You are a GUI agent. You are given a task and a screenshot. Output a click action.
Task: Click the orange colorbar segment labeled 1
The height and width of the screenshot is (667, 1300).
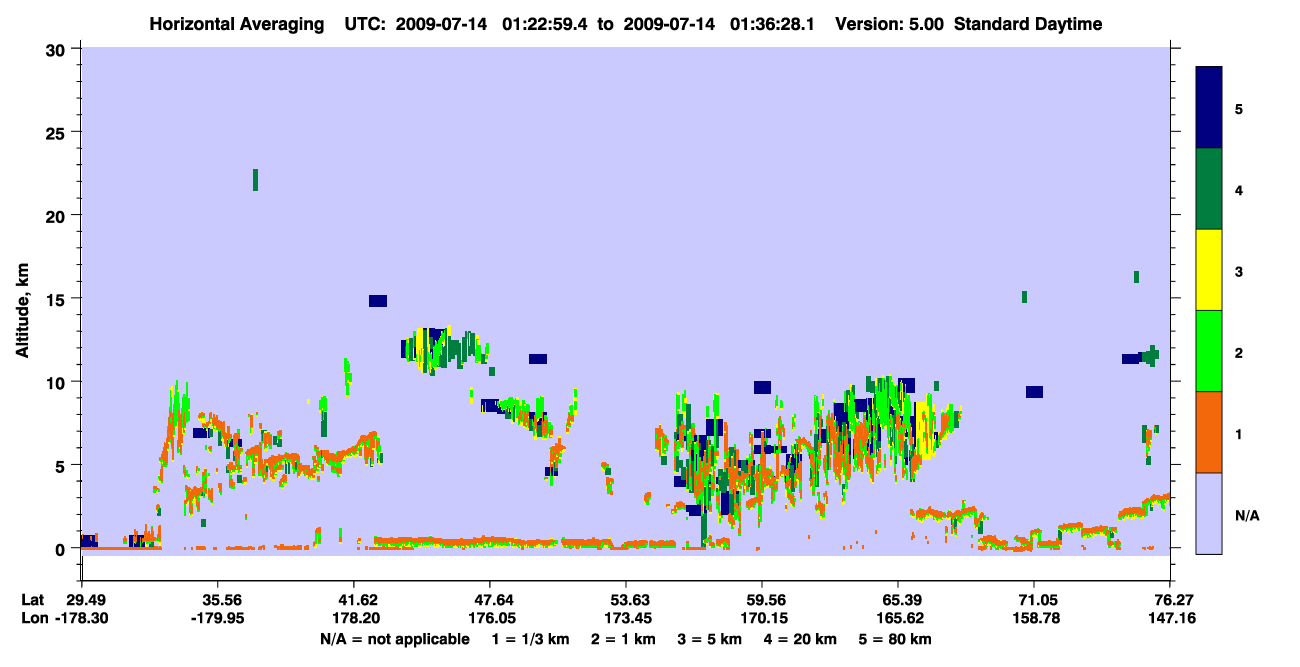pos(1209,432)
